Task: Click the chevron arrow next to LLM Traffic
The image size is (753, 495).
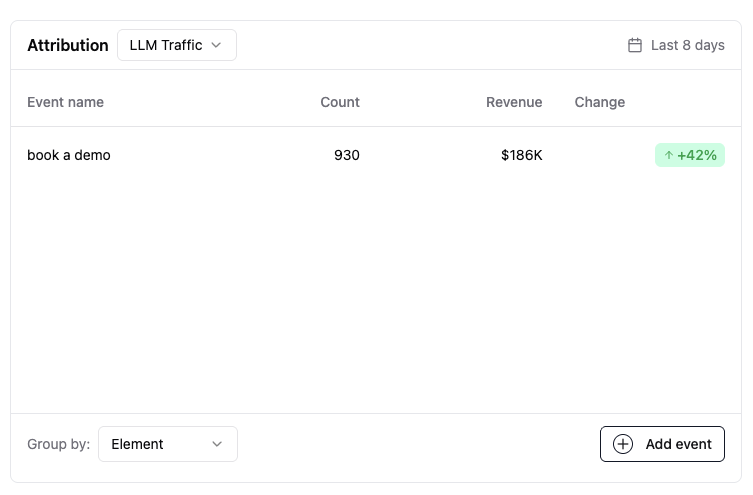Action: 216,45
